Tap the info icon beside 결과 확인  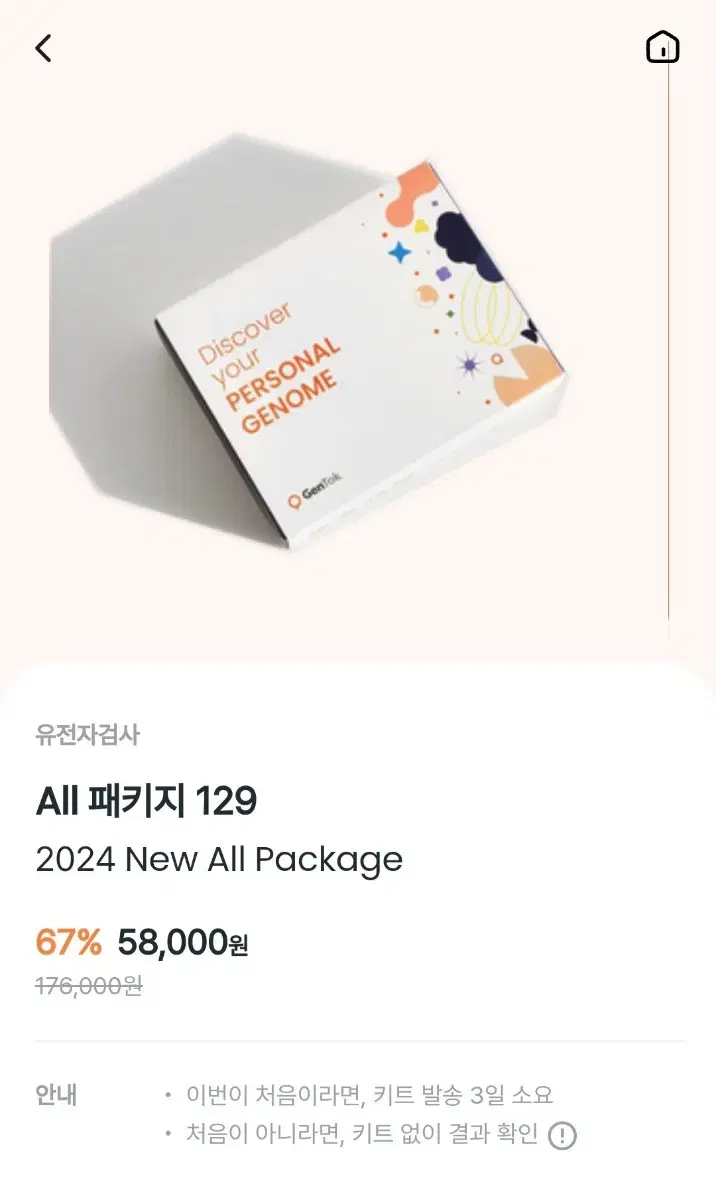pyautogui.click(x=563, y=1135)
